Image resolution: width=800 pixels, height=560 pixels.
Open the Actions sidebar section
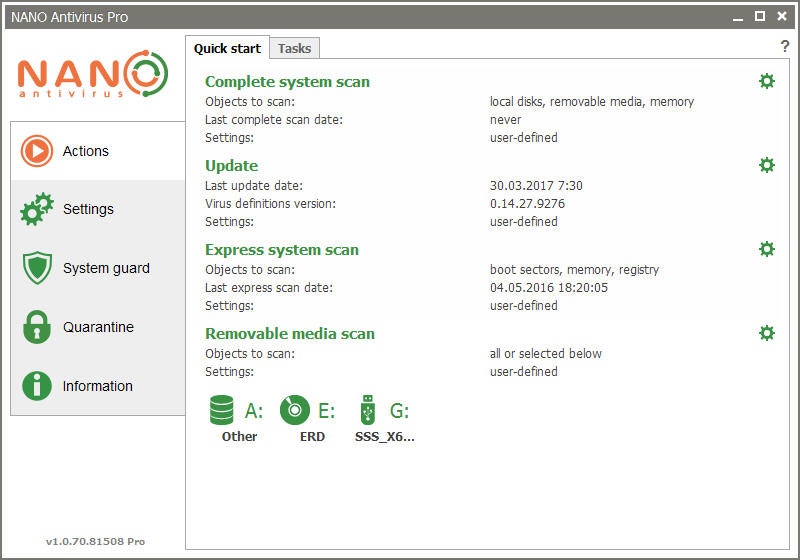[97, 151]
